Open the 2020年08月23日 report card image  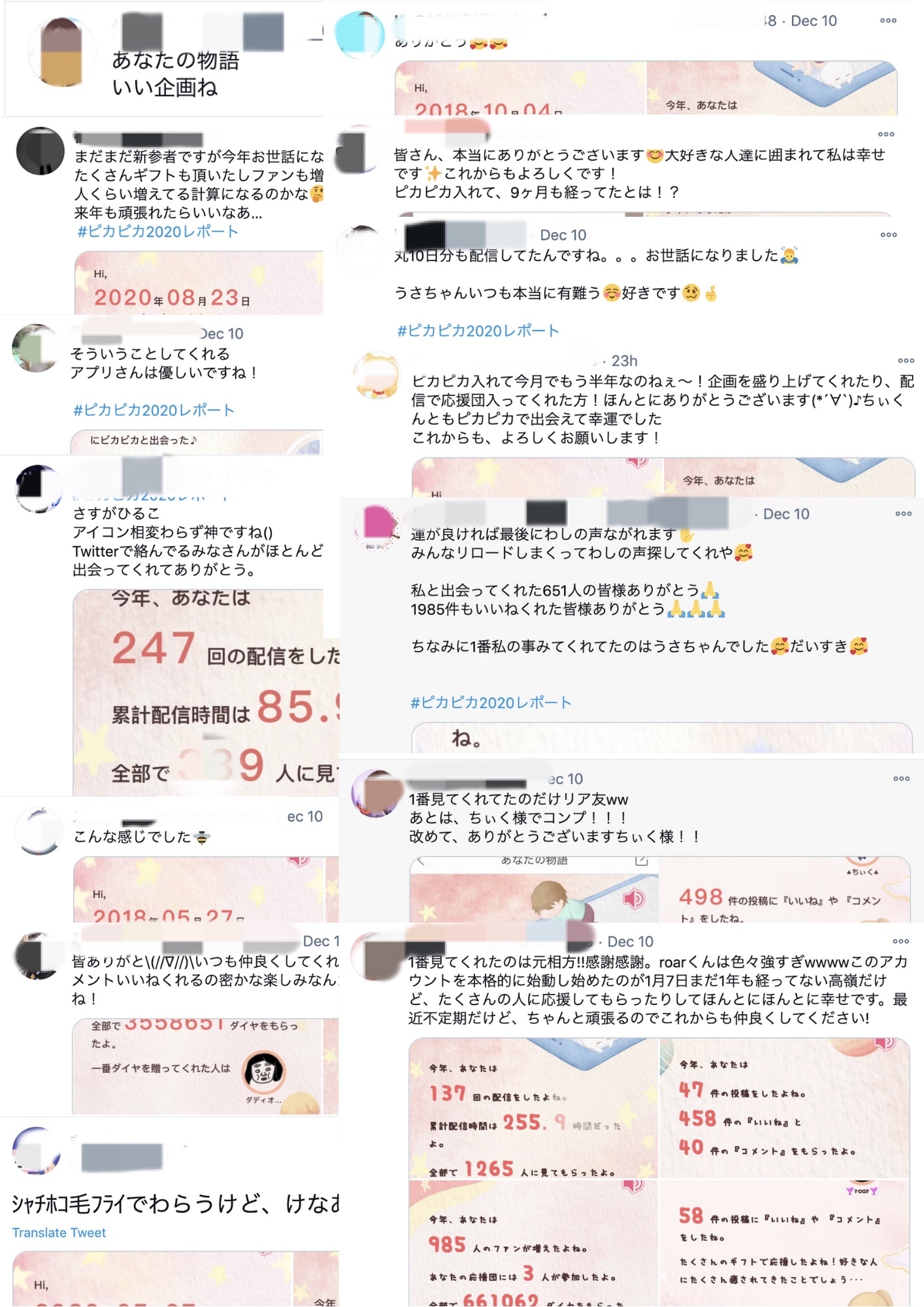(199, 282)
